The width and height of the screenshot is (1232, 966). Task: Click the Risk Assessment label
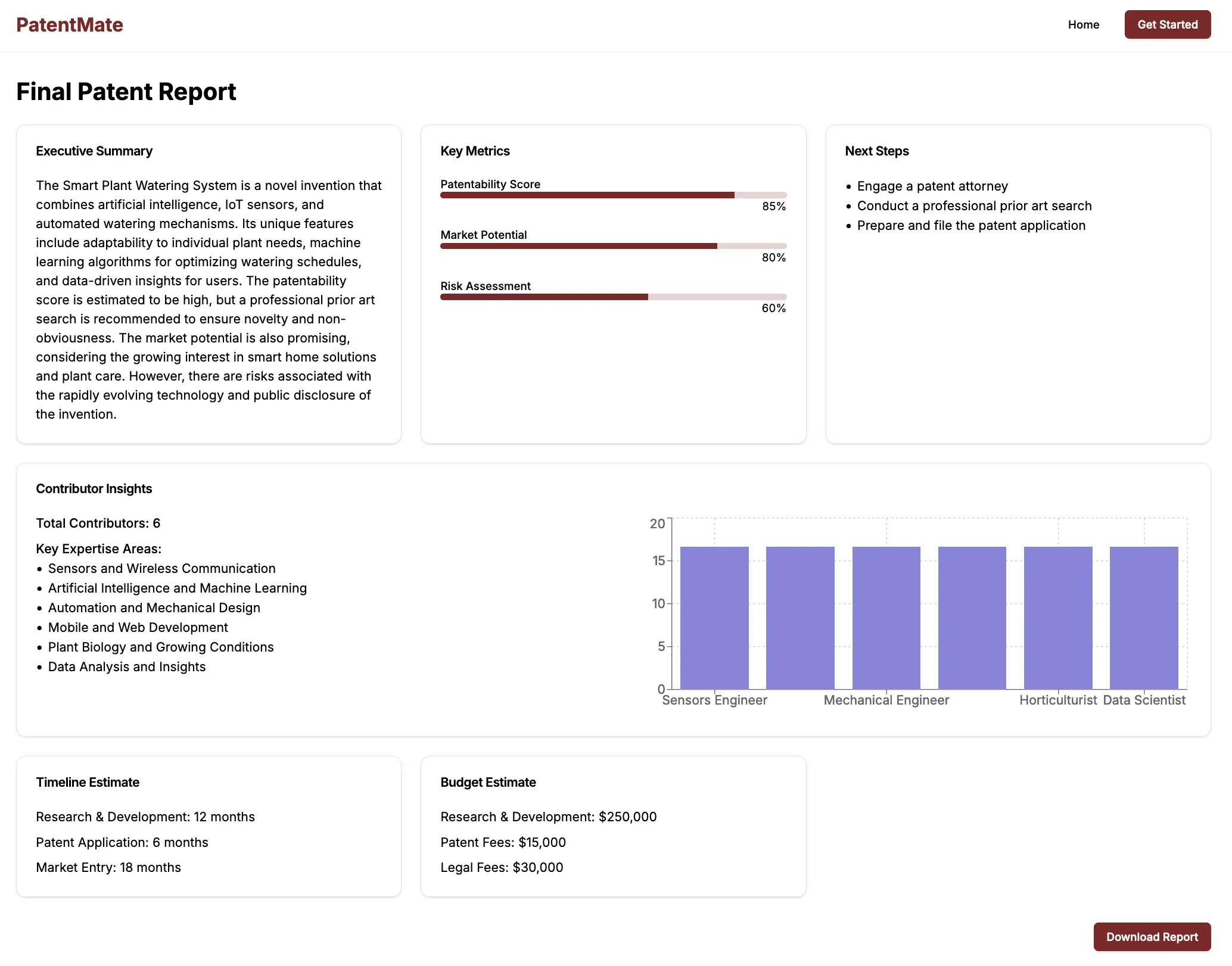pyautogui.click(x=486, y=286)
